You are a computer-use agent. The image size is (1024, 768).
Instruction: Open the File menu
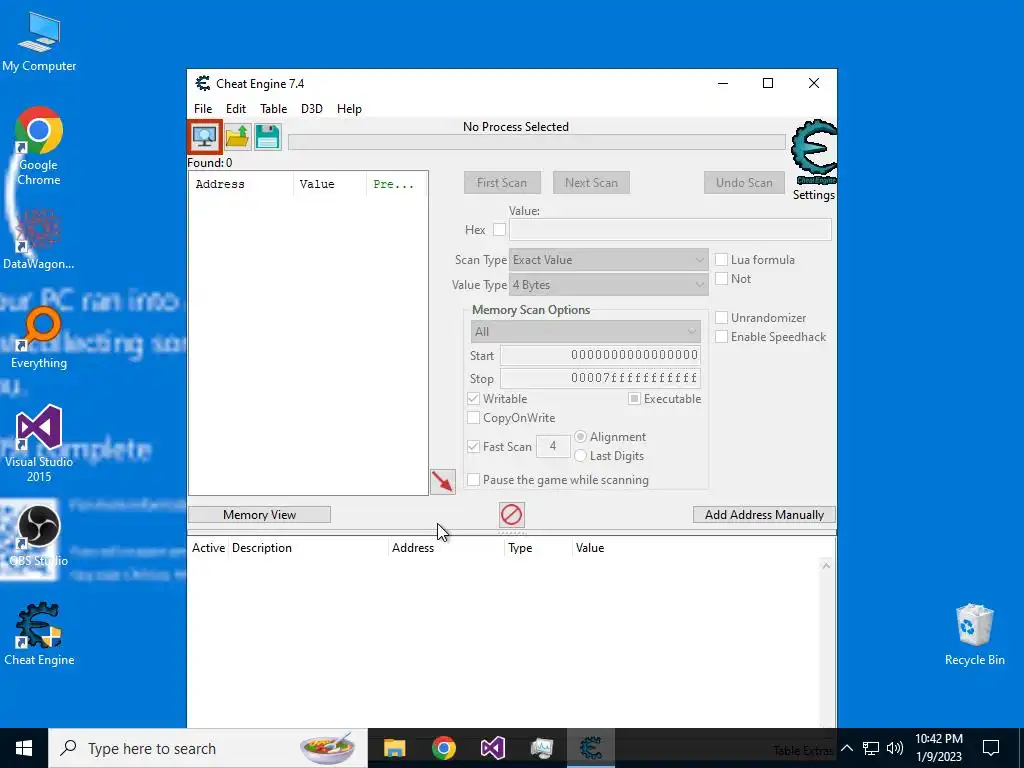(x=202, y=108)
